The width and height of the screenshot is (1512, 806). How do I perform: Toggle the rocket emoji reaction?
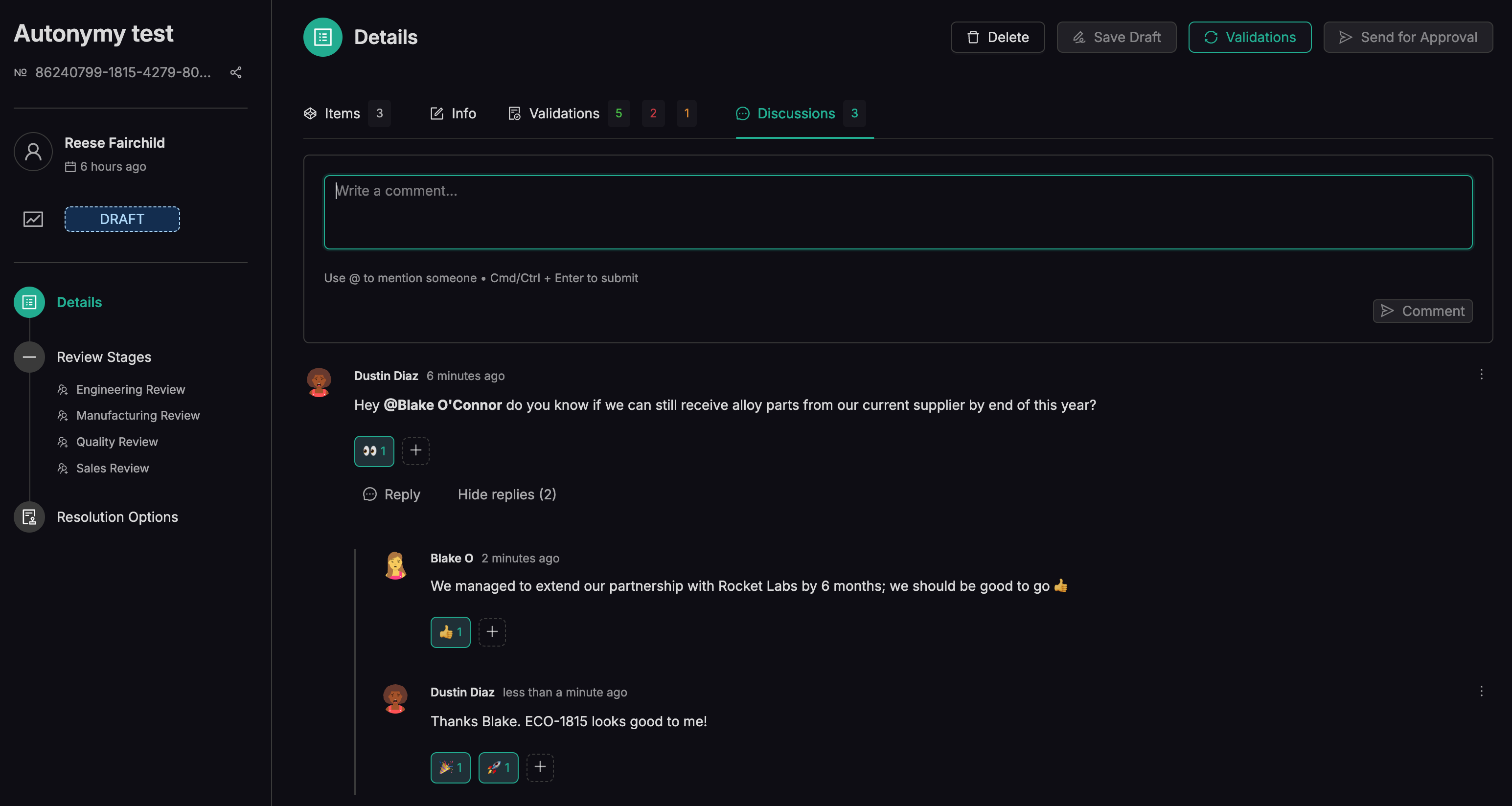[x=498, y=767]
